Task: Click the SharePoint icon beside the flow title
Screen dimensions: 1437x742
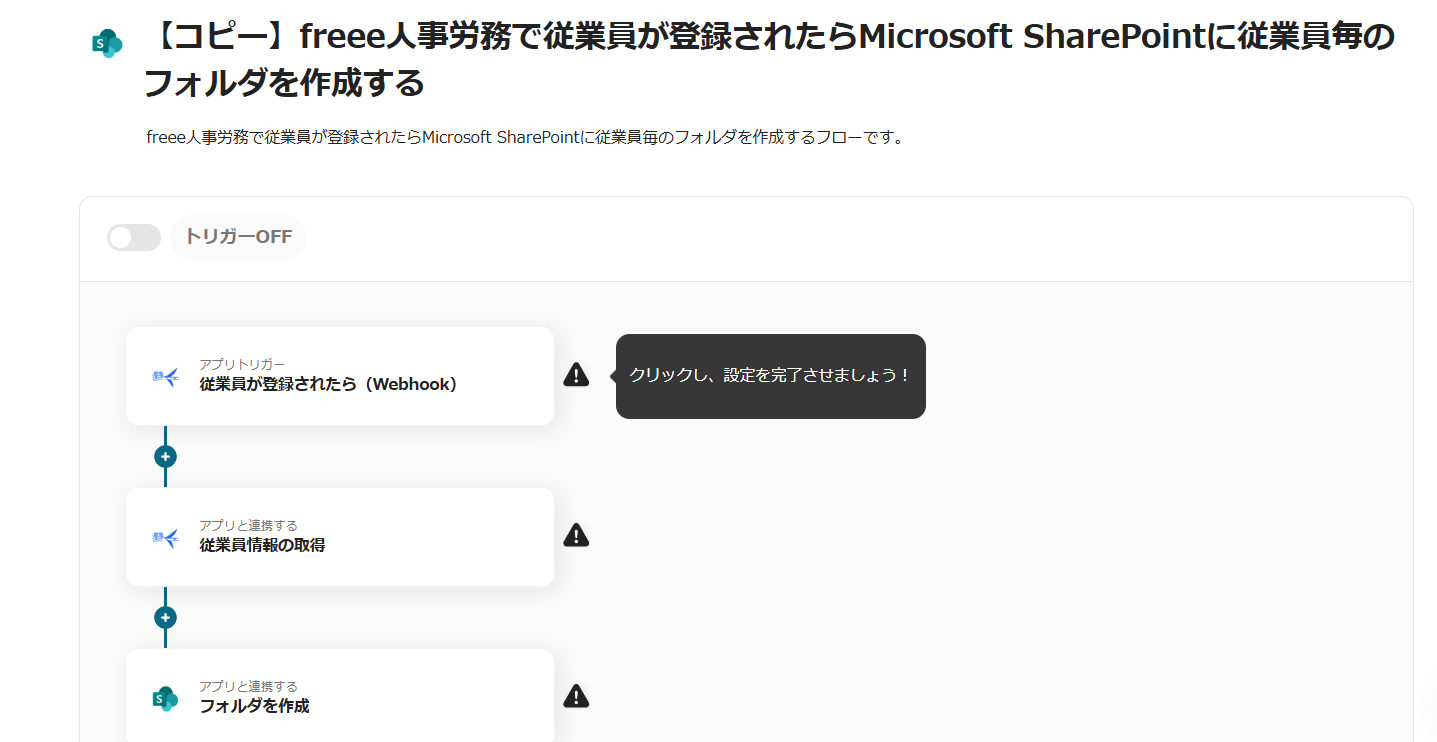Action: [106, 43]
